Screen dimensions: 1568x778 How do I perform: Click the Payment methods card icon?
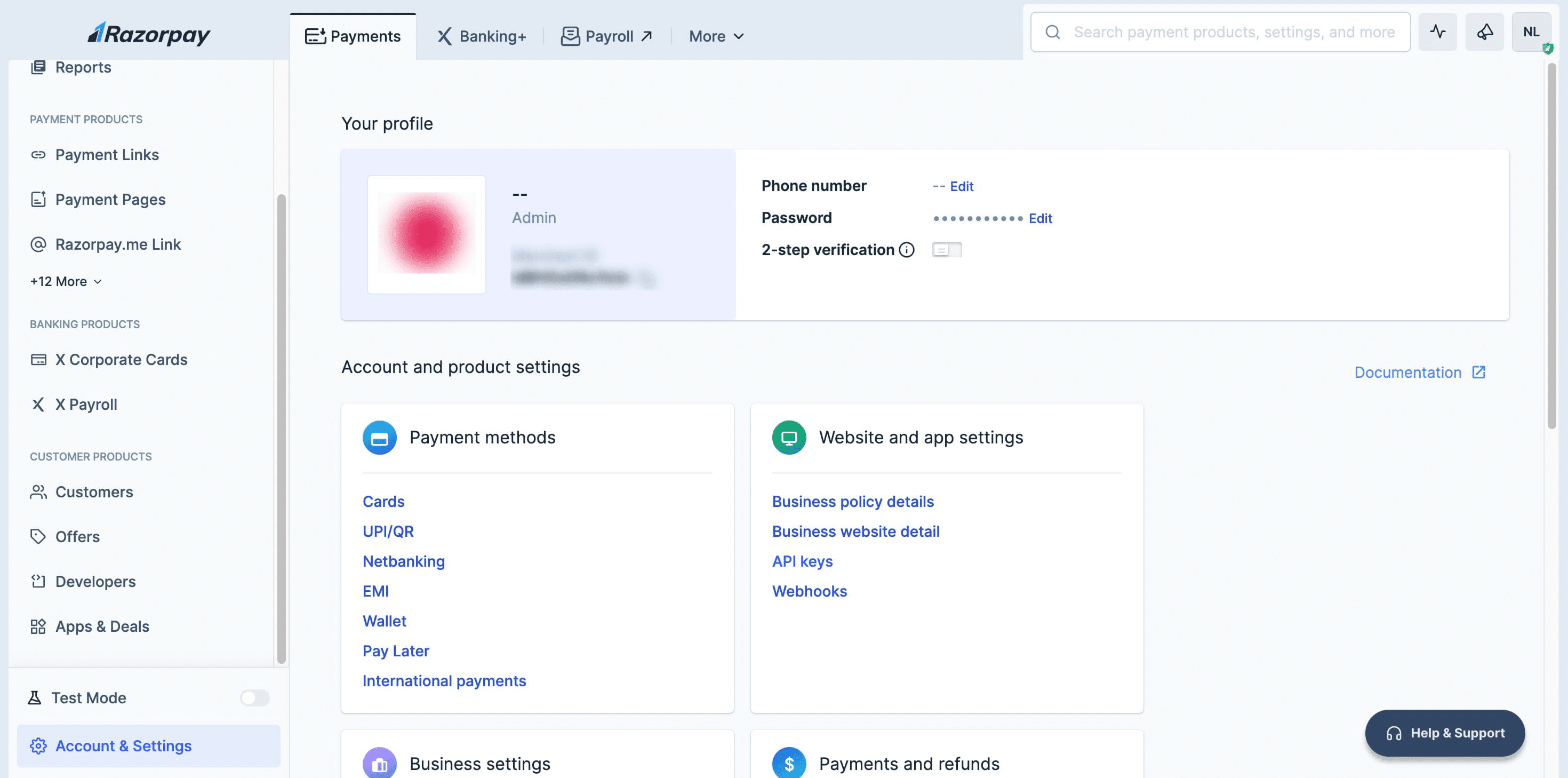pyautogui.click(x=379, y=438)
